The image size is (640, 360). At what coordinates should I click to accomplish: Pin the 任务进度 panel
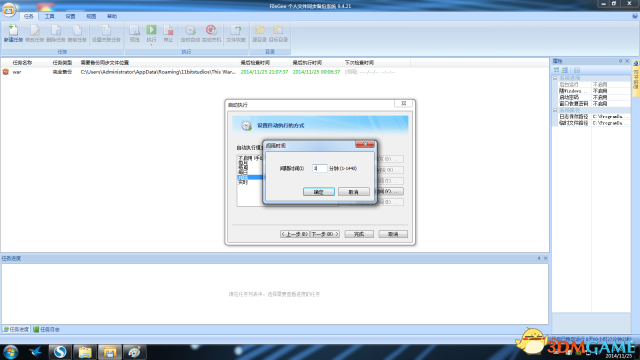[x=539, y=258]
